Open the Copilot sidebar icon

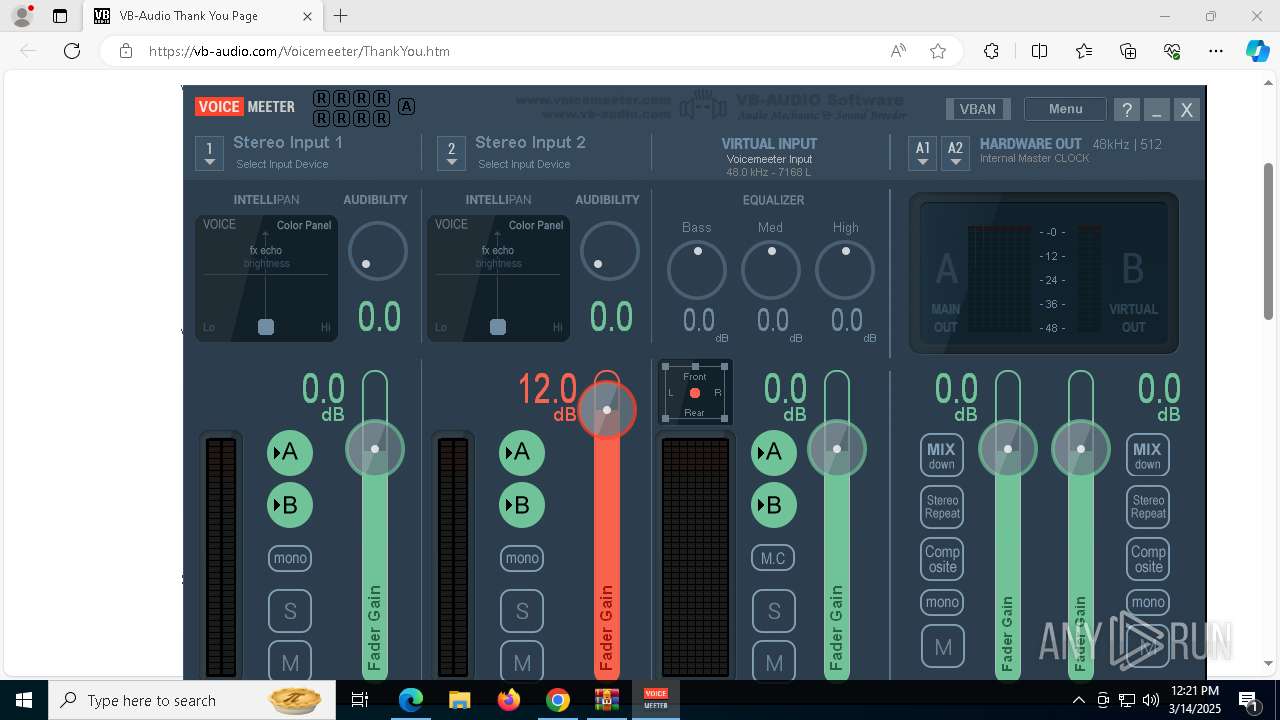coord(1257,51)
